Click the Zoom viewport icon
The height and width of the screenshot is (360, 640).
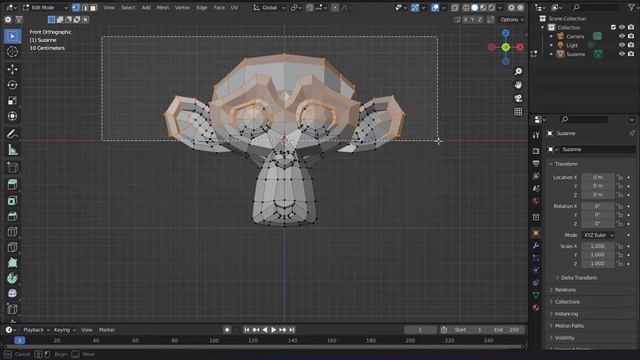tap(518, 72)
